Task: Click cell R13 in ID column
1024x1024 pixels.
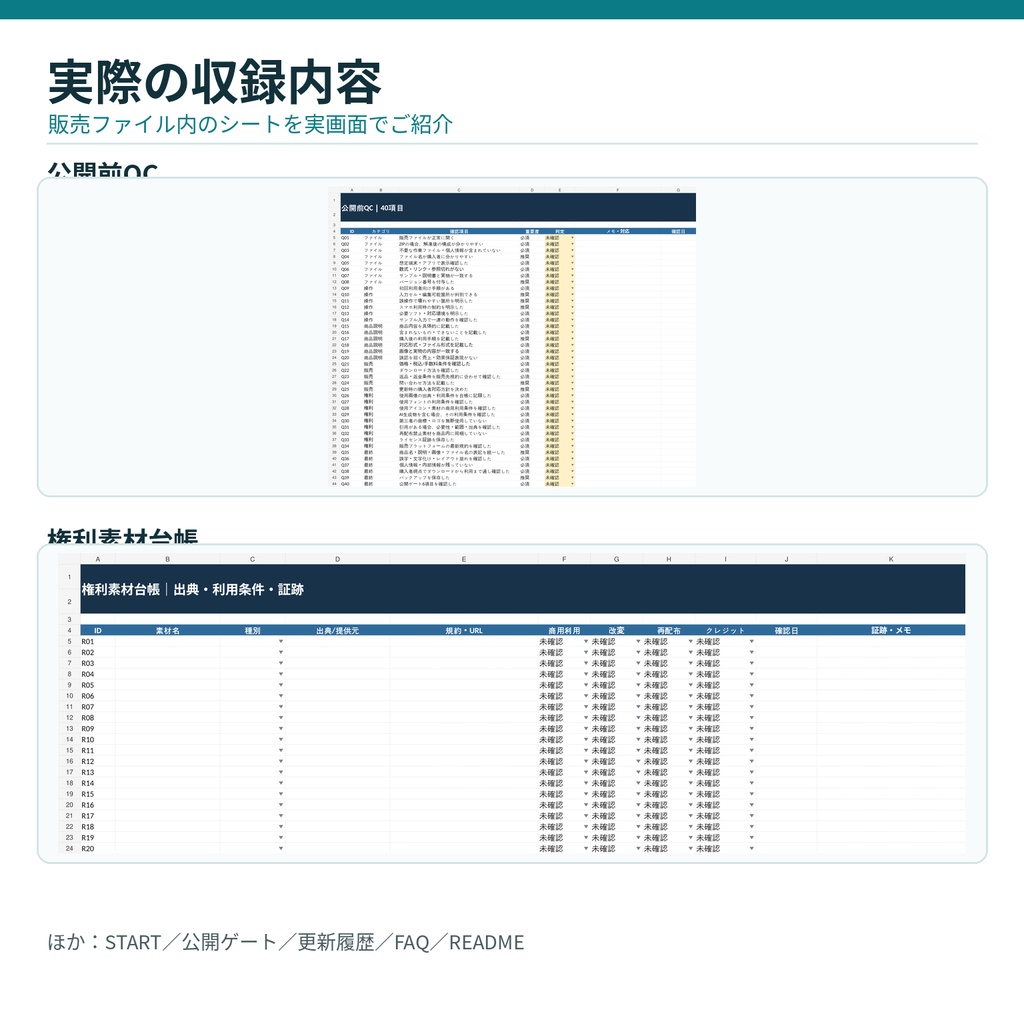Action: [x=97, y=772]
